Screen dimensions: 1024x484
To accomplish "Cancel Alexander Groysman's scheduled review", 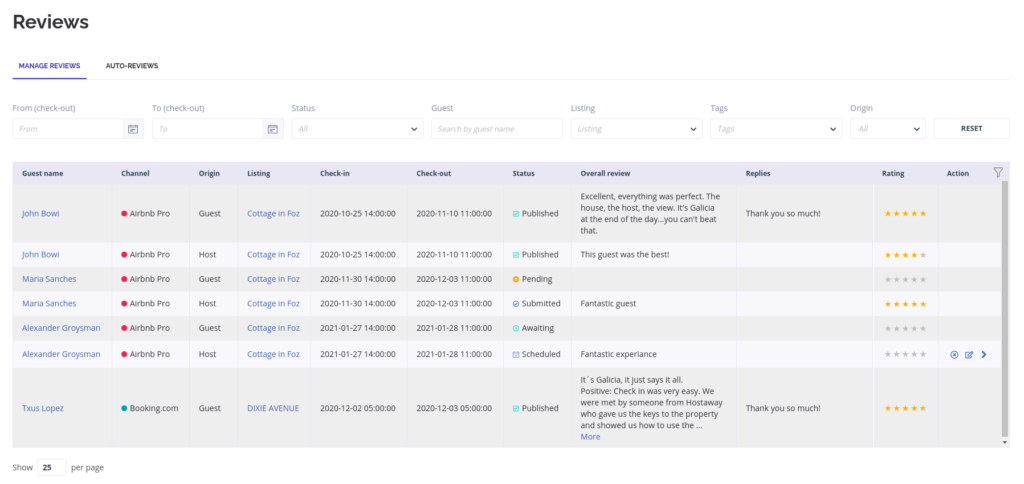I will (954, 354).
